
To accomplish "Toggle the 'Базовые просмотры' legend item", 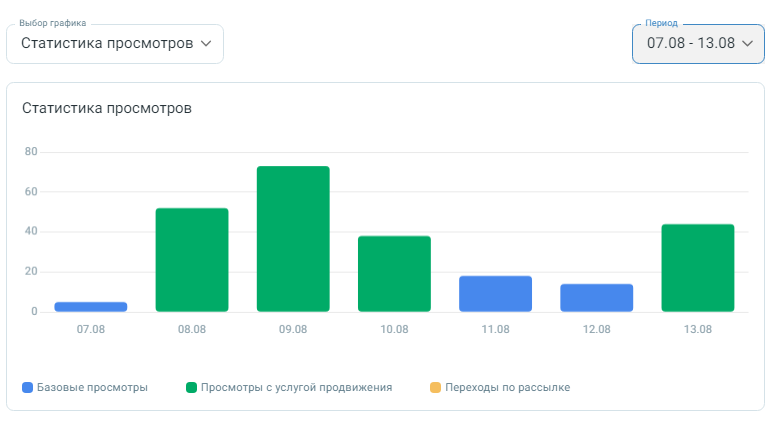I will click(x=85, y=387).
